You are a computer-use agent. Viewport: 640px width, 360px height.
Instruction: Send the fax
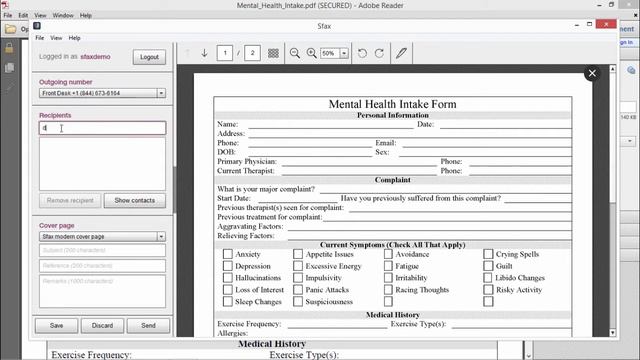(x=149, y=325)
